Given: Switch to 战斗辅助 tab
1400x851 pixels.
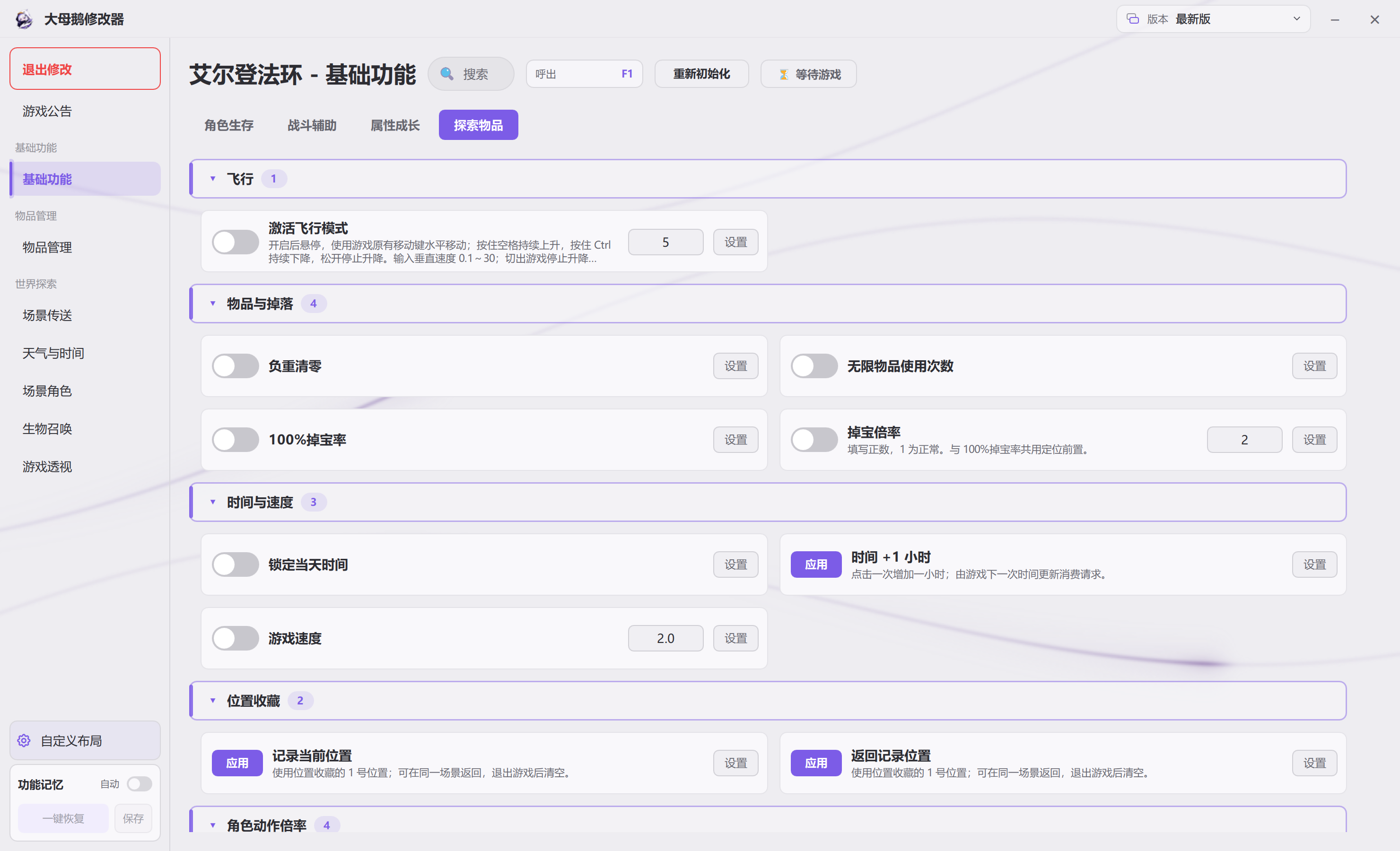Looking at the screenshot, I should 312,125.
